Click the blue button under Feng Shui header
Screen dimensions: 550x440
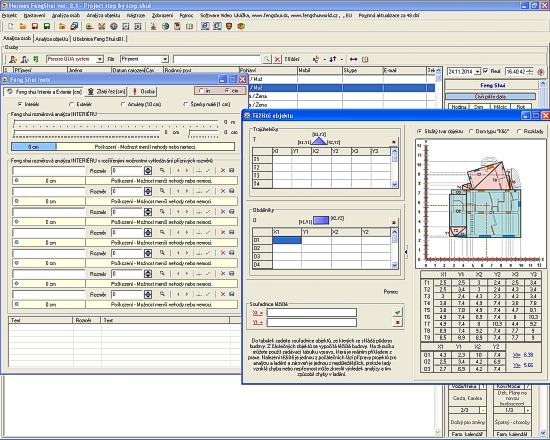[x=490, y=96]
